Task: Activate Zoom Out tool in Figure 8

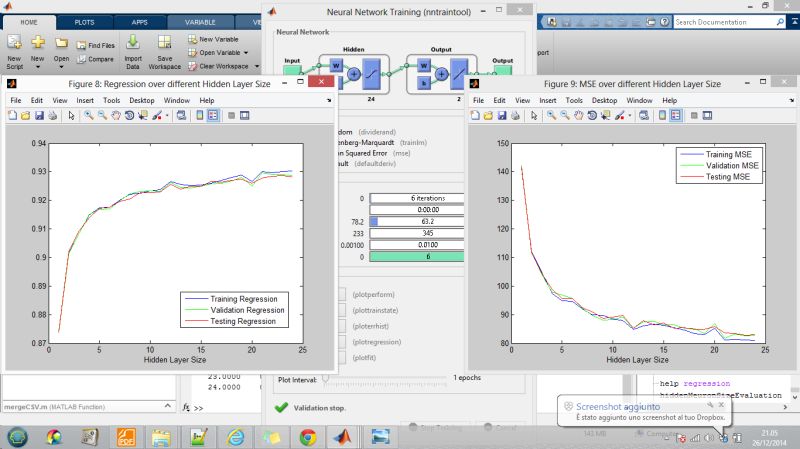Action: coord(103,116)
